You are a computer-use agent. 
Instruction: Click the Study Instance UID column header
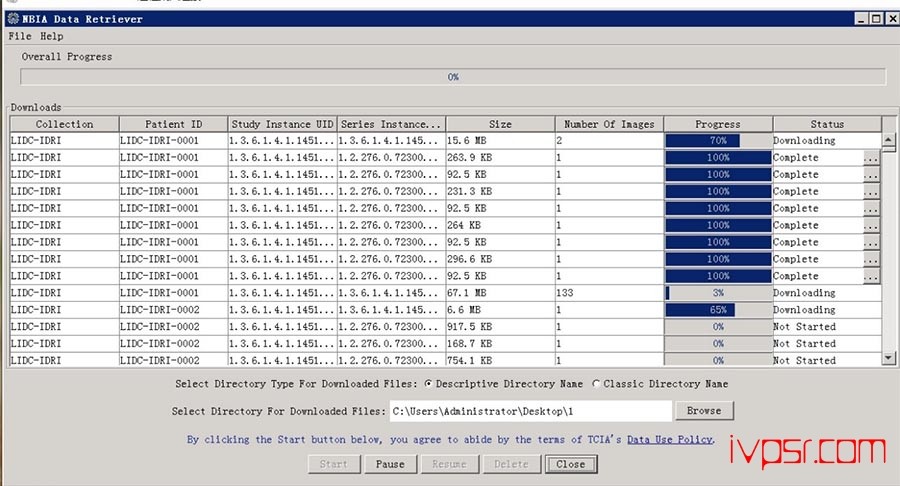point(282,124)
